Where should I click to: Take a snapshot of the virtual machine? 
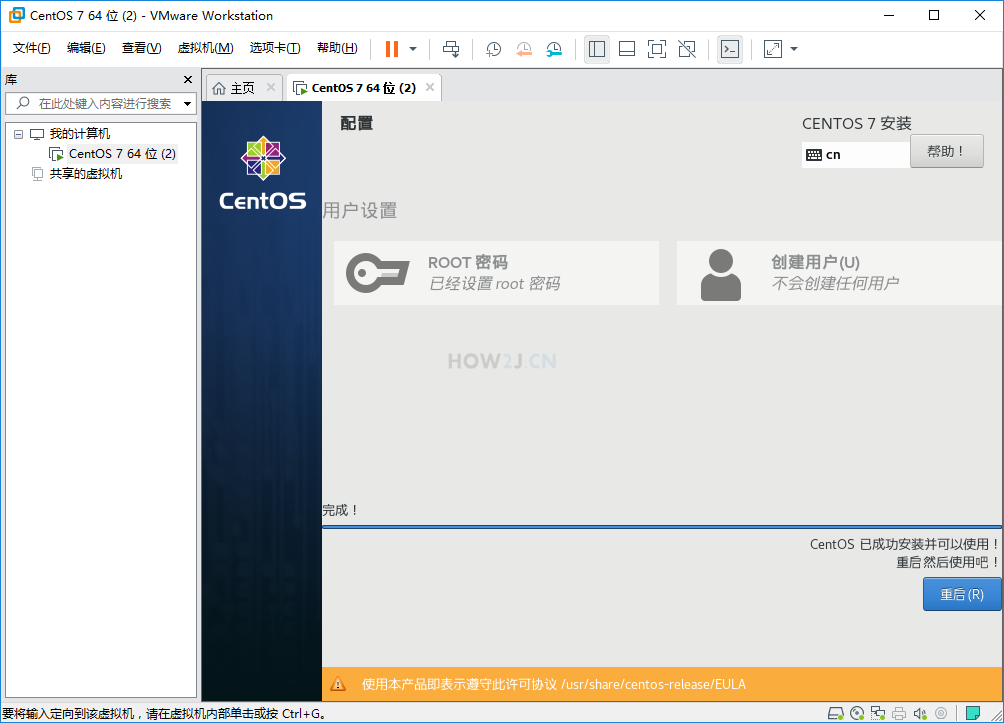point(492,48)
